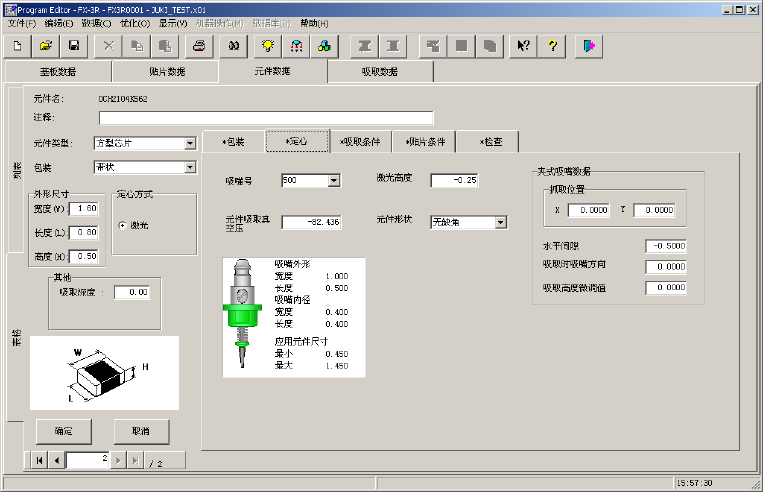Click the record number field showing 2
This screenshot has height=492, width=763.
pos(88,460)
